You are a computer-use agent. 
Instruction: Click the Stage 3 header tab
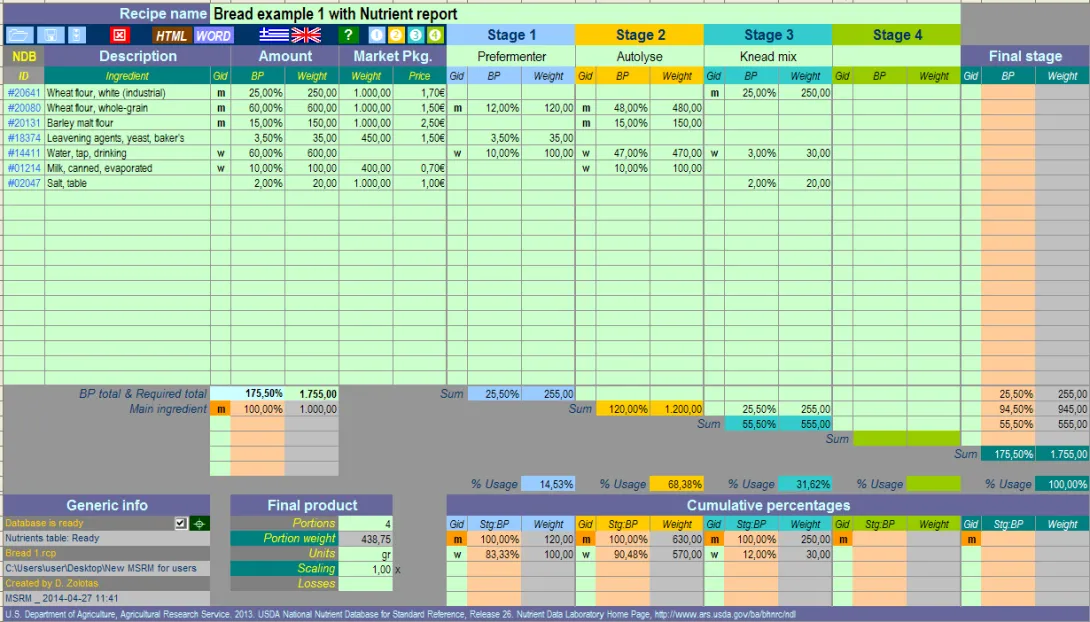(768, 35)
